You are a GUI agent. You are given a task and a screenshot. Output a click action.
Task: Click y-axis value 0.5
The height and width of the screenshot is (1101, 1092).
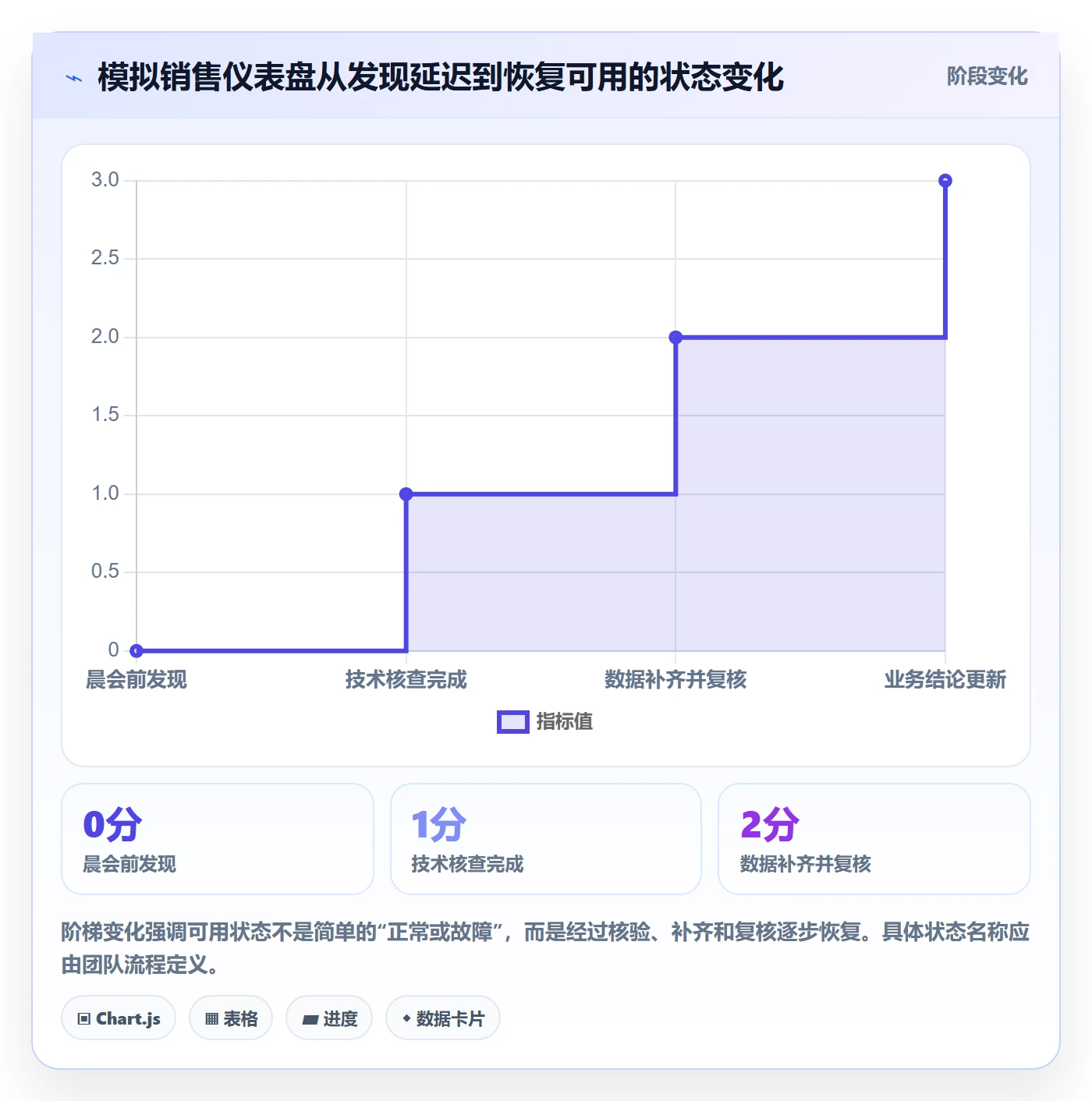coord(105,572)
